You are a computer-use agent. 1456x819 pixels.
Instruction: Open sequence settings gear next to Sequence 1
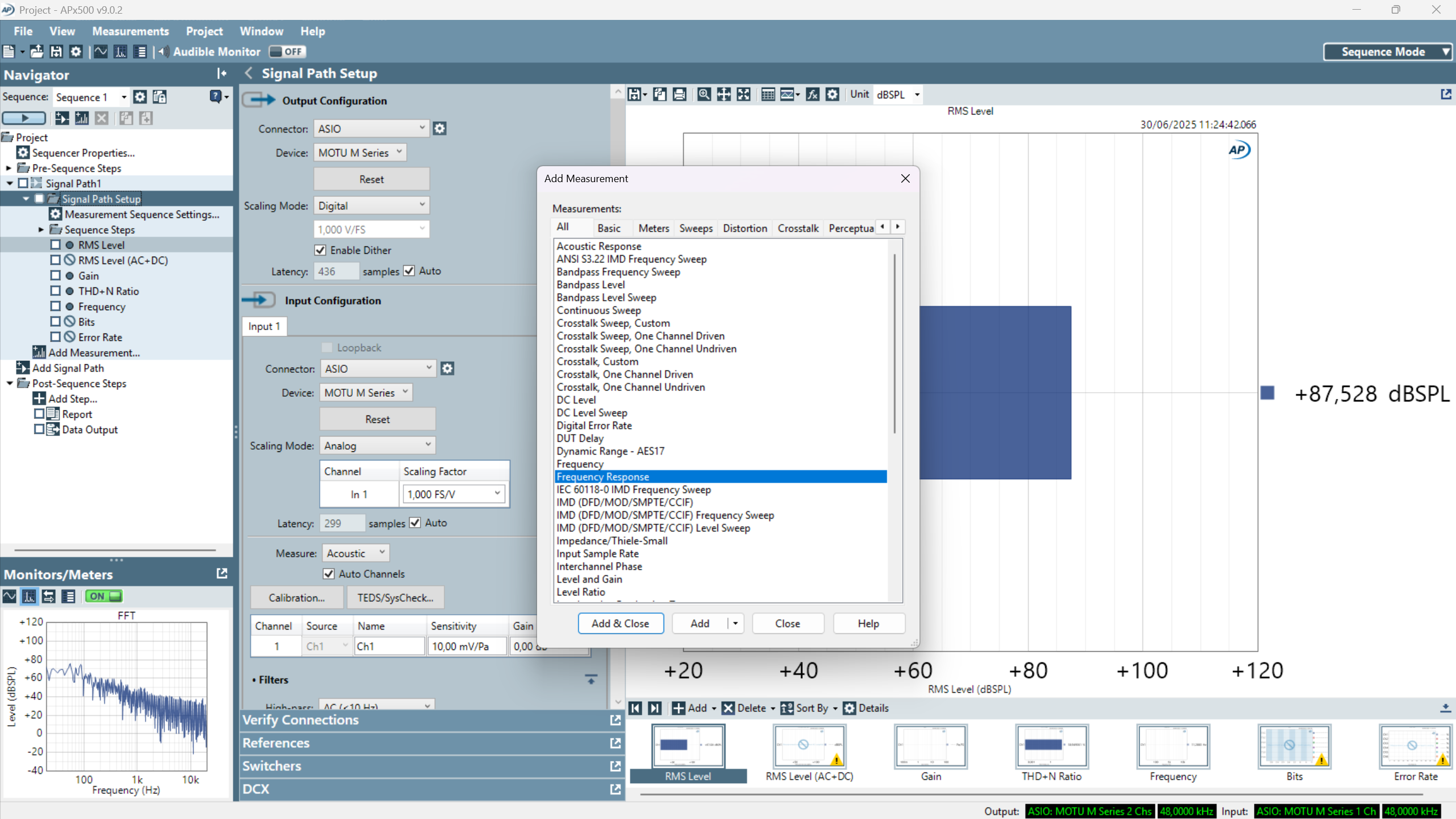pyautogui.click(x=140, y=97)
